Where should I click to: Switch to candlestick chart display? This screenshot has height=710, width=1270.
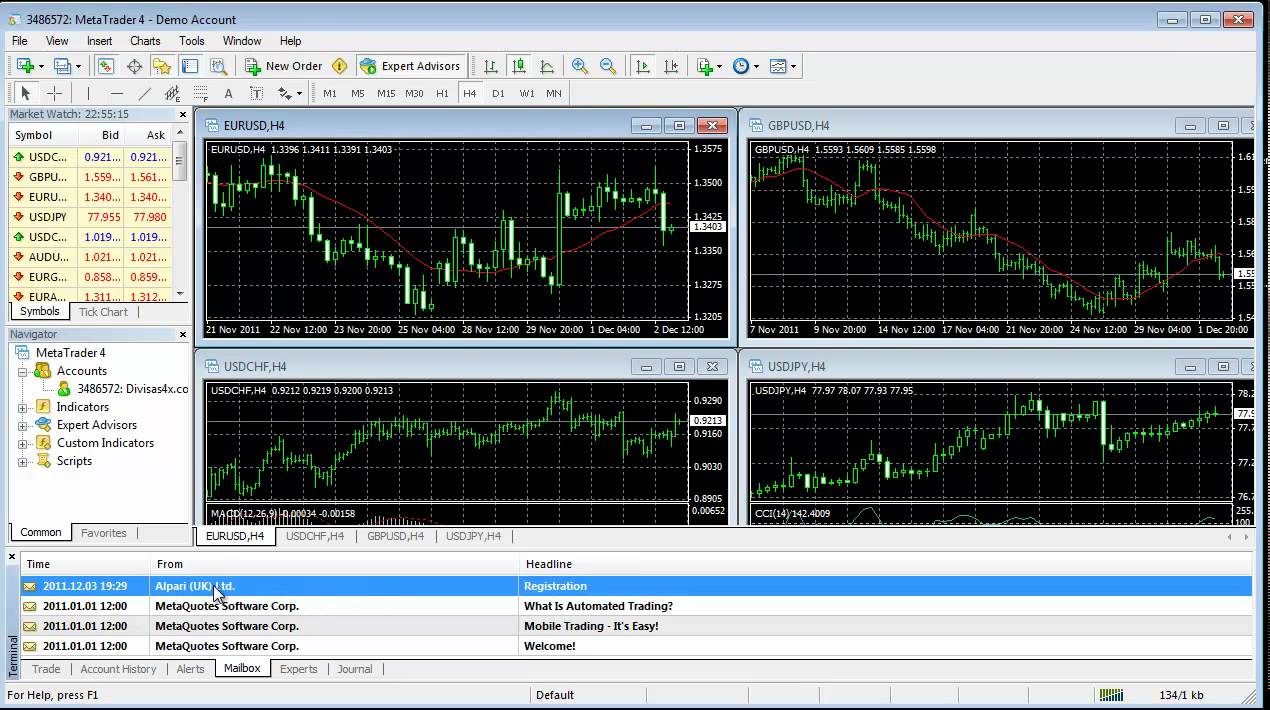point(519,66)
